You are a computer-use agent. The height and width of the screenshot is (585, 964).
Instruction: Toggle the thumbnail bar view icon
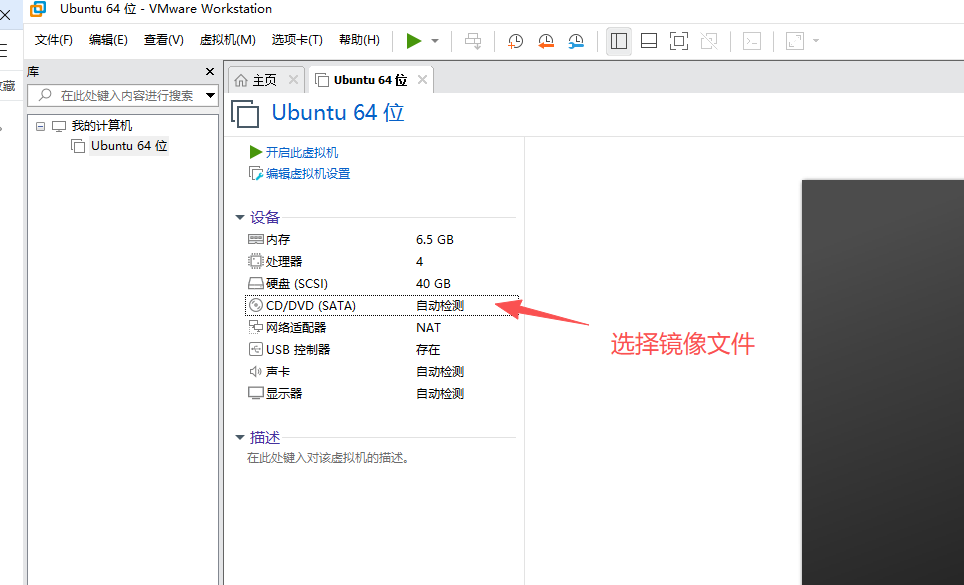[649, 41]
